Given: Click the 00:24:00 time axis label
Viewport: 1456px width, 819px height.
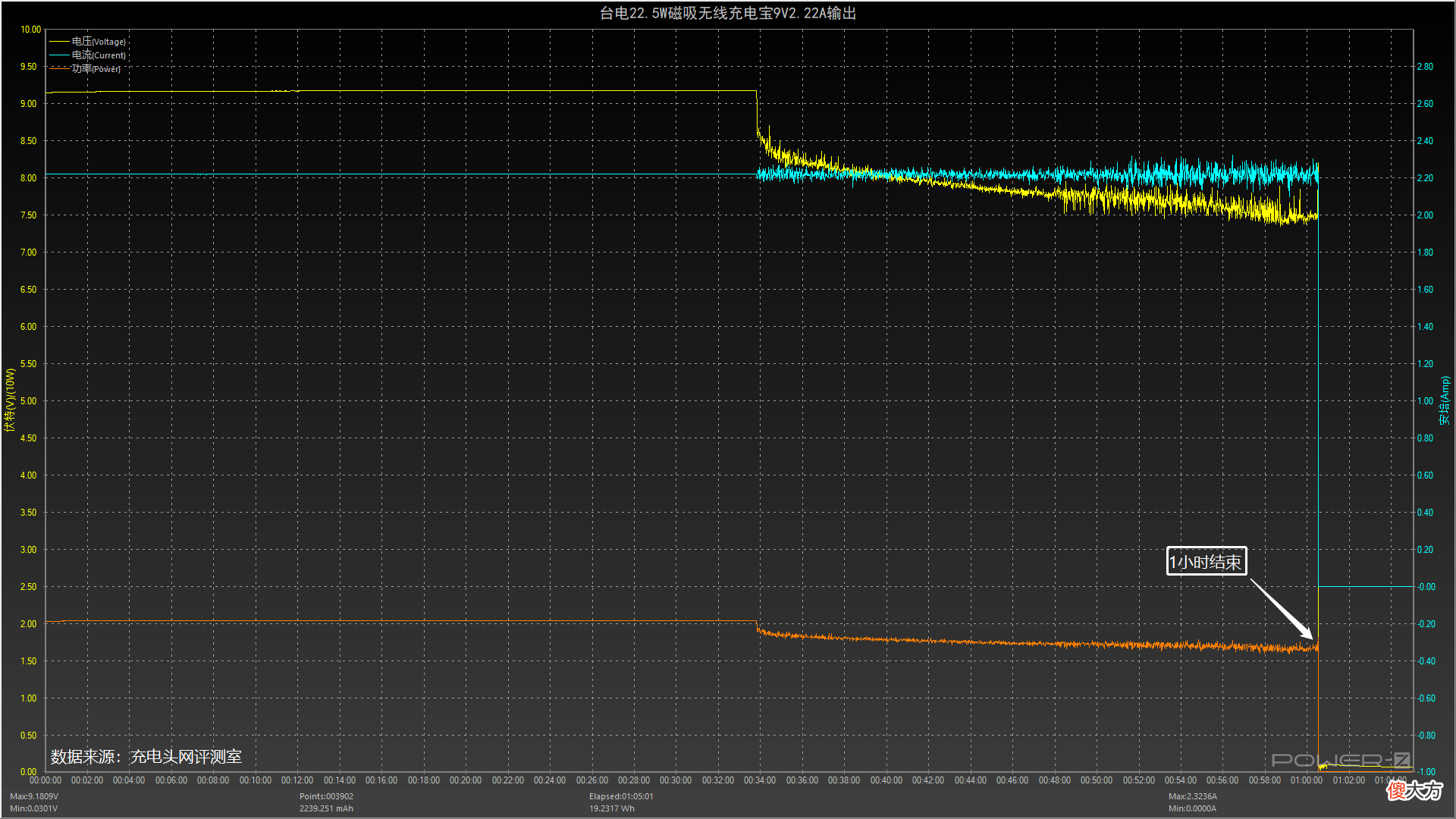Looking at the screenshot, I should pos(550,780).
